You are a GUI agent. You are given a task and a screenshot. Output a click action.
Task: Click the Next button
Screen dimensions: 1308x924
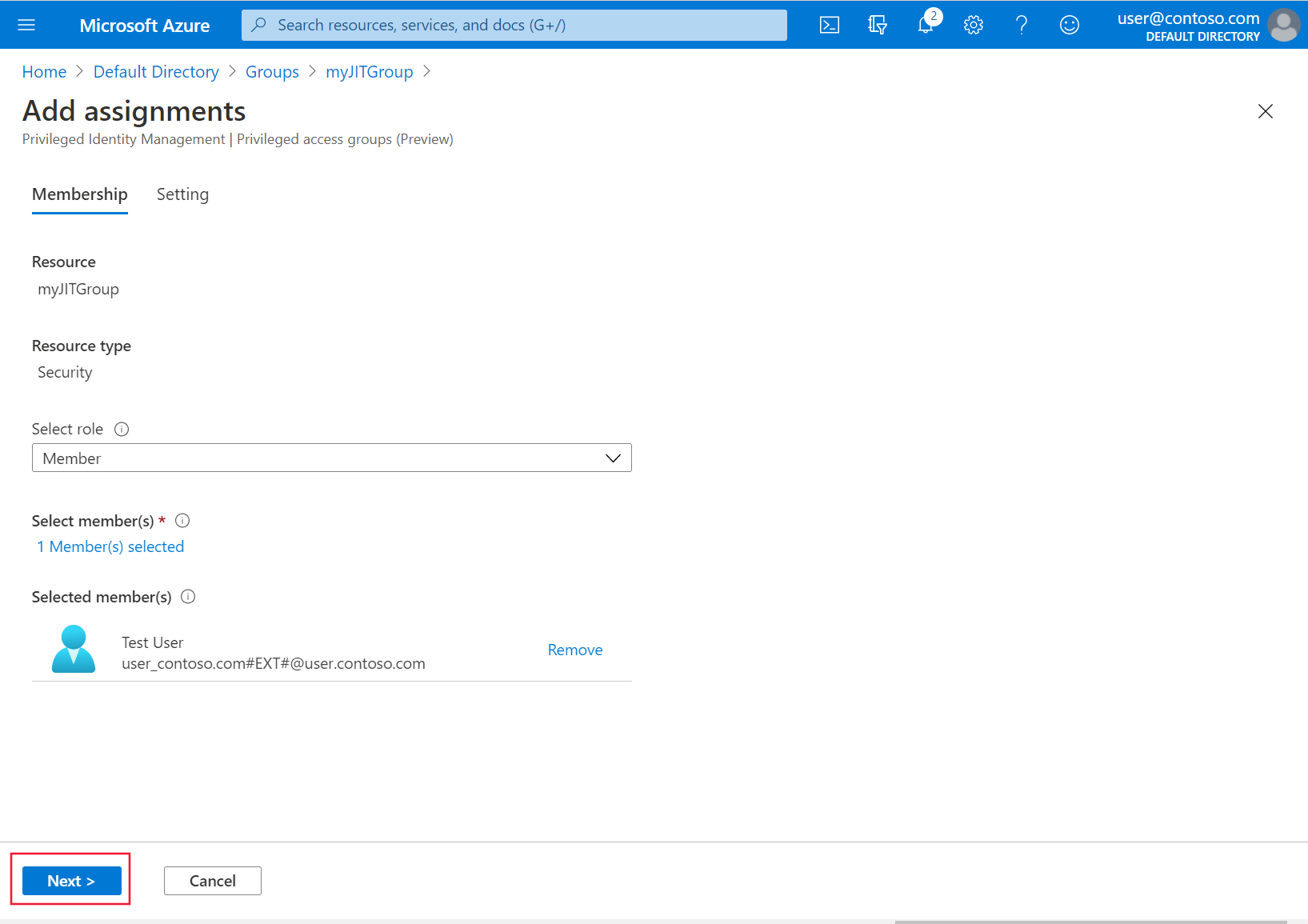point(70,880)
